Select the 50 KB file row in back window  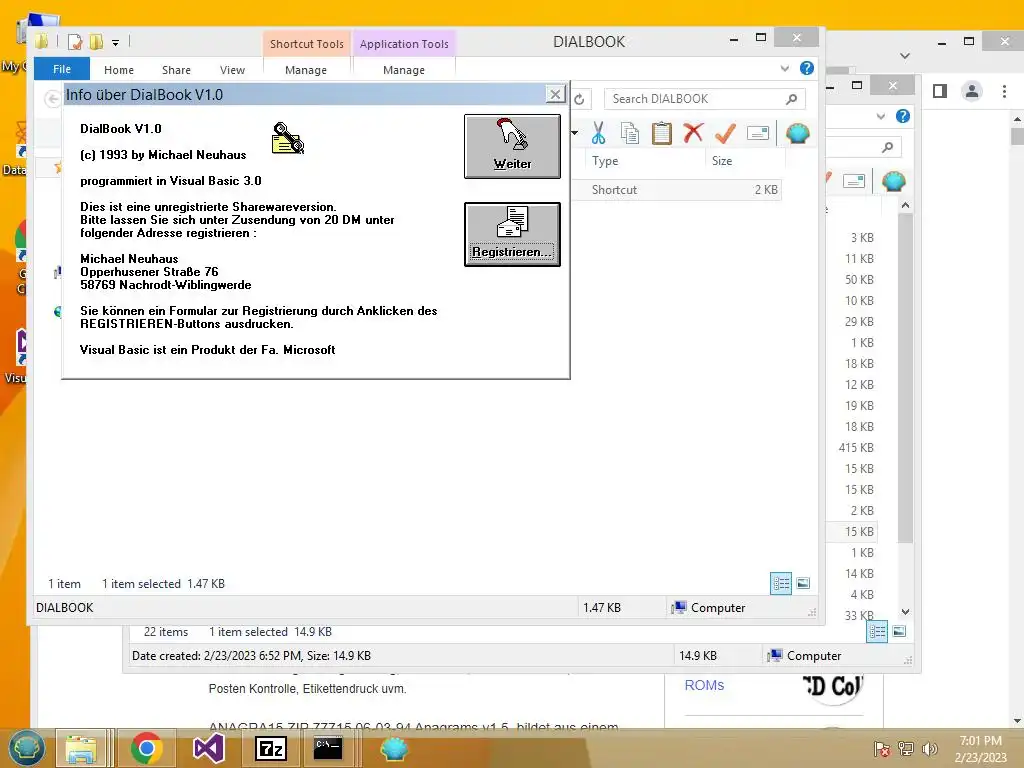coord(859,280)
